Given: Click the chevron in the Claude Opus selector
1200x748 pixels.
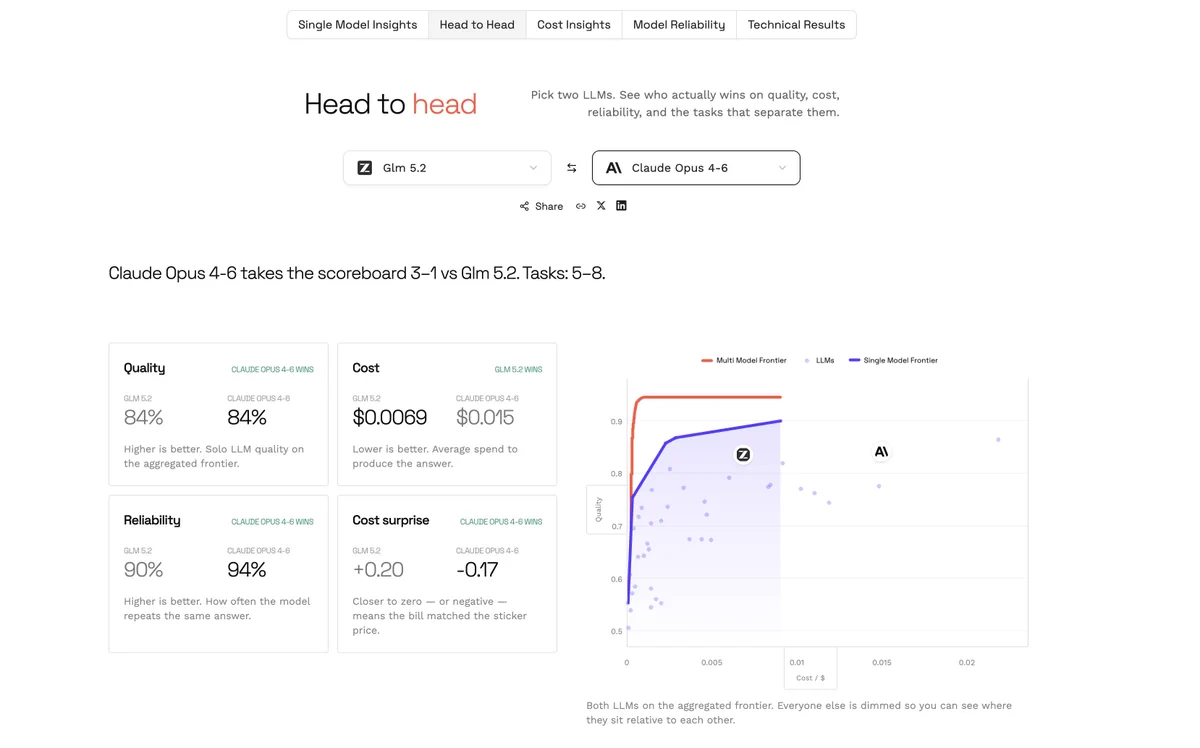Looking at the screenshot, I should [x=782, y=168].
